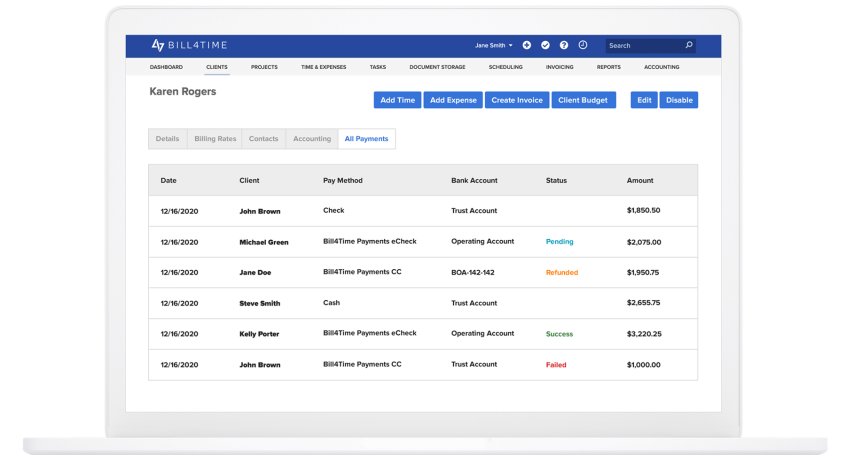Type in the Search field
Viewport: 846px width, 455px height.
click(643, 45)
